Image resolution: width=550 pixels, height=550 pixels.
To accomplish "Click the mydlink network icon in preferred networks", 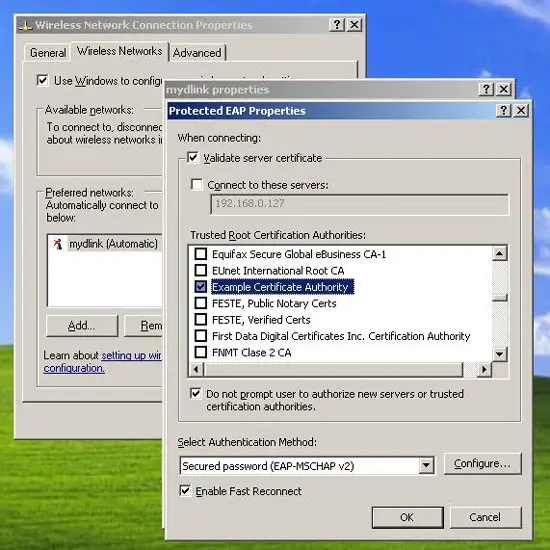I will pyautogui.click(x=58, y=243).
